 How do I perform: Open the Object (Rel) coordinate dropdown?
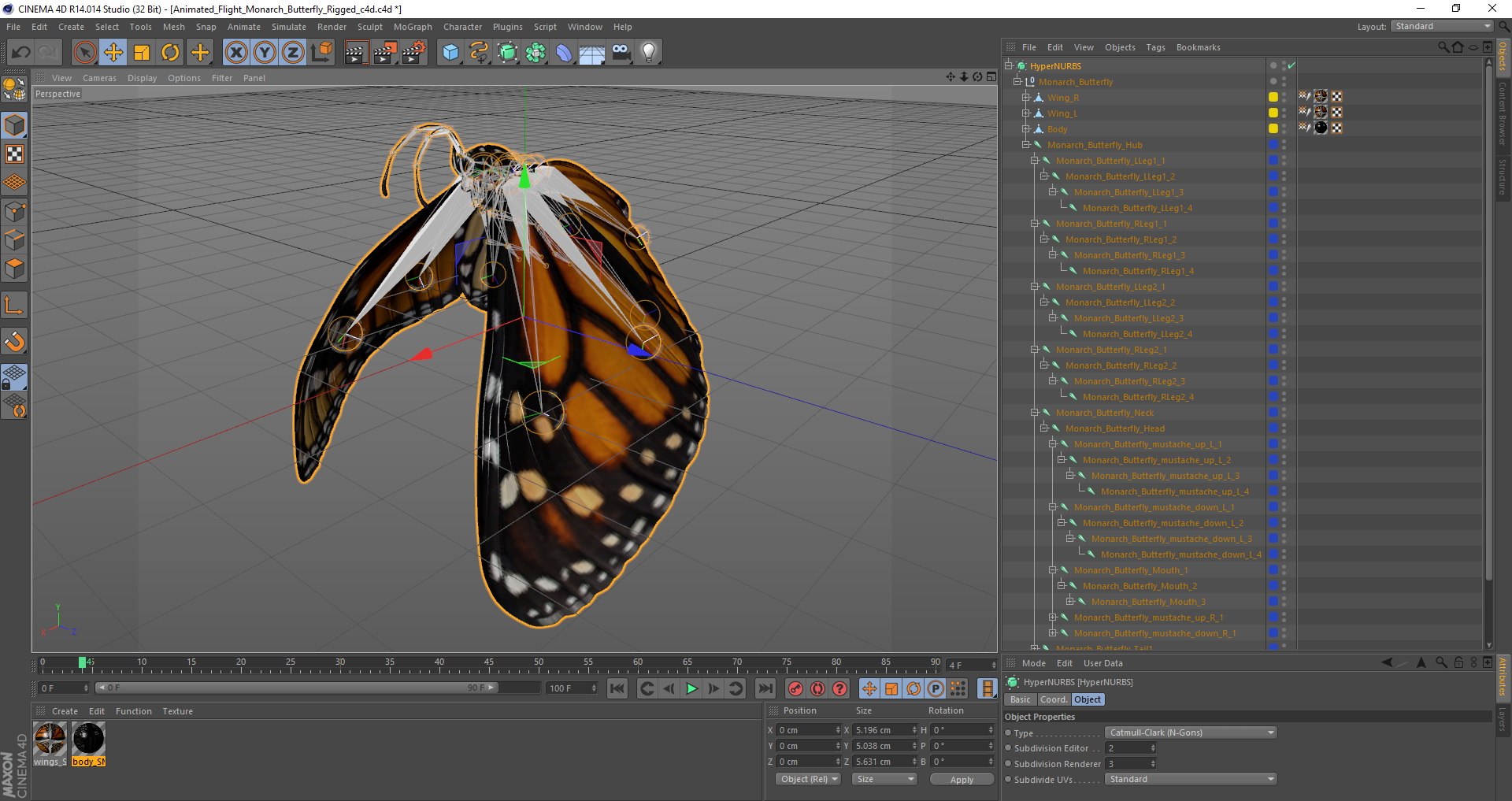point(809,779)
